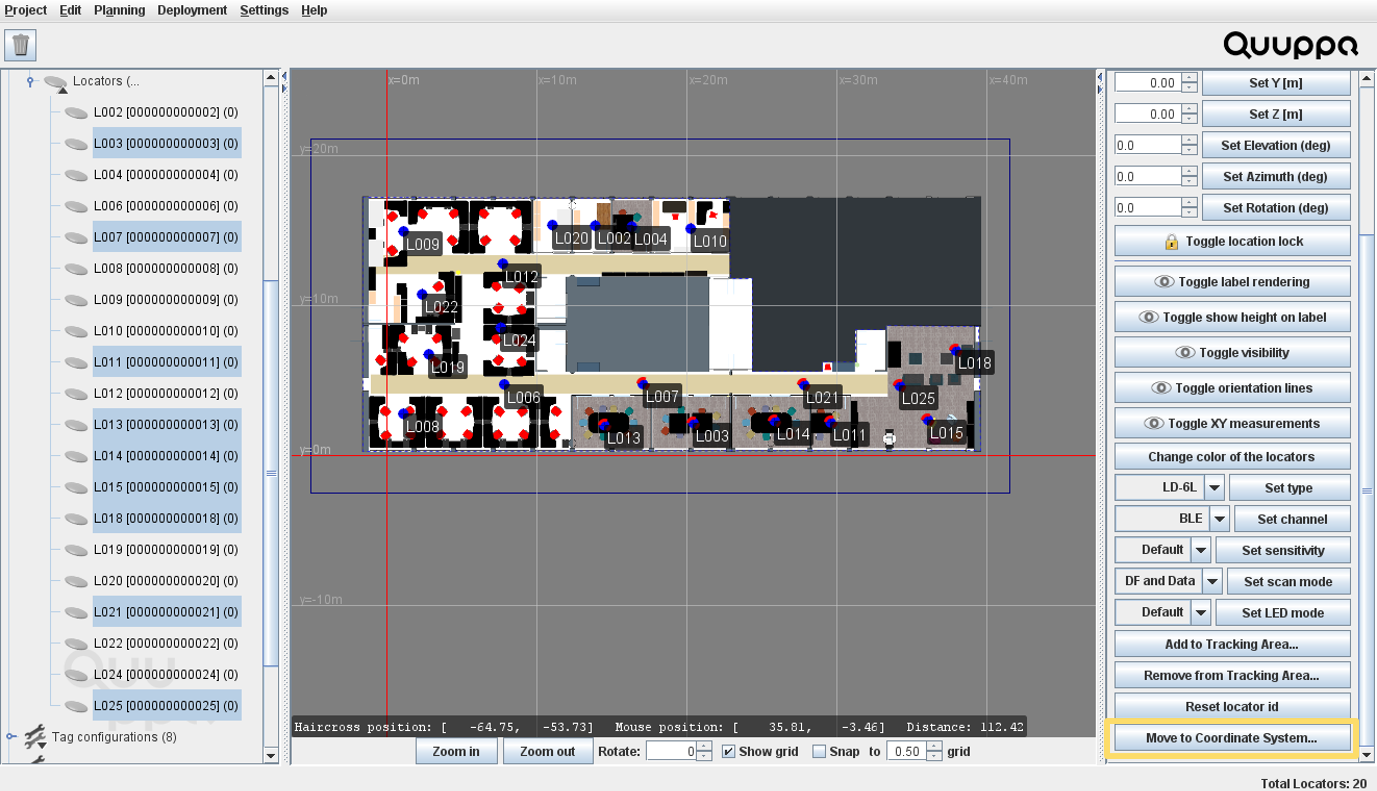This screenshot has height=791, width=1377.
Task: Select locator L007 marker on the map
Action: (642, 383)
